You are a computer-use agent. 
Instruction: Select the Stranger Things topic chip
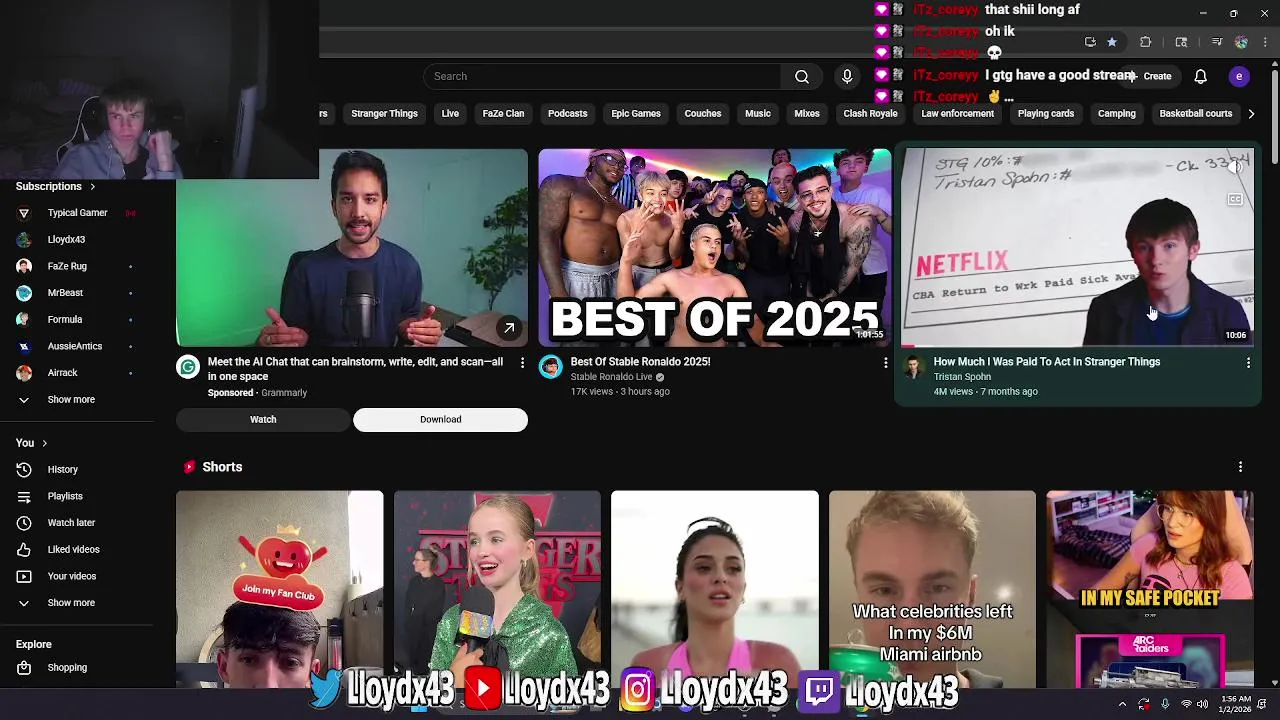point(384,114)
